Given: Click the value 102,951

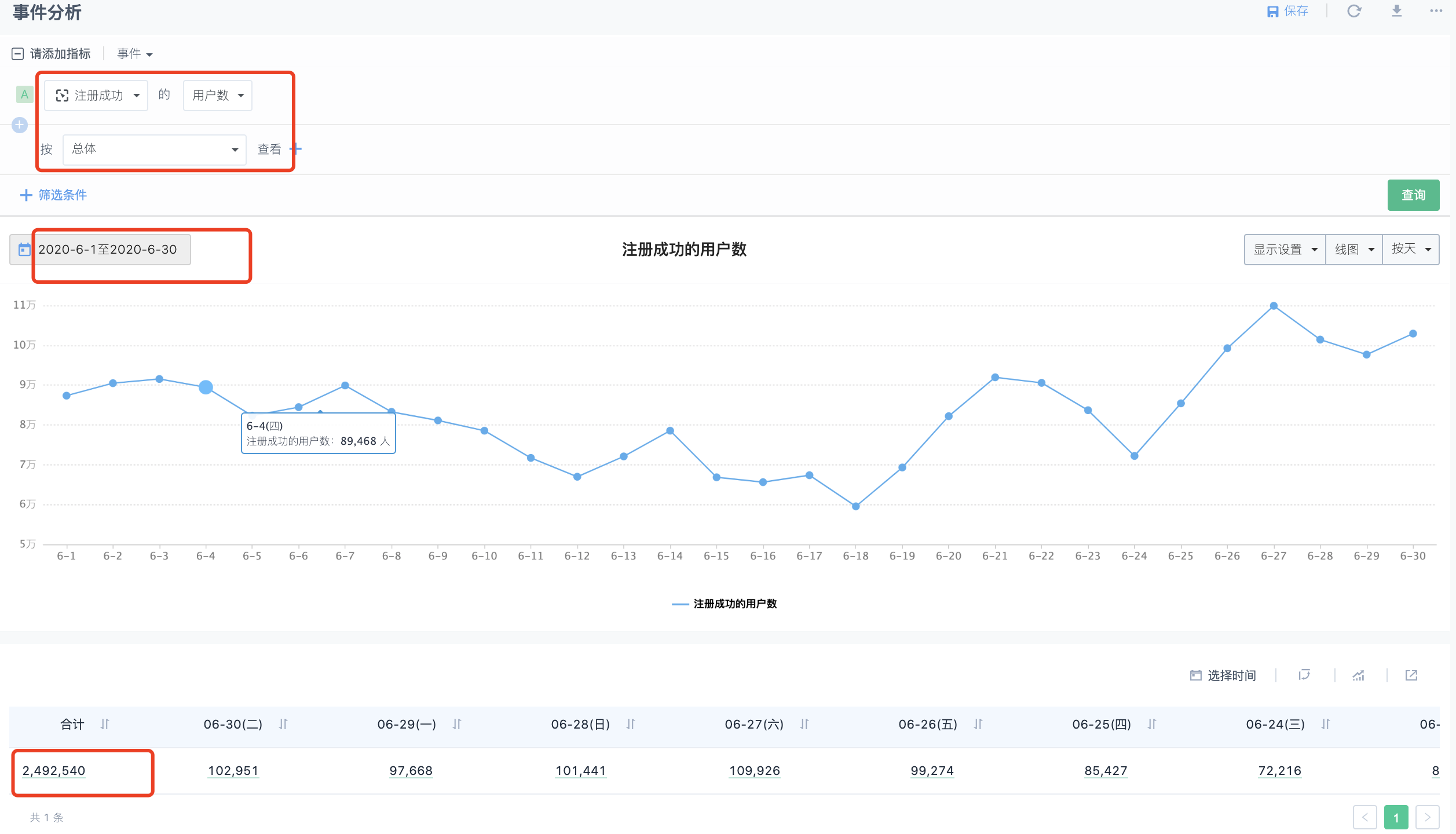Looking at the screenshot, I should click(x=233, y=771).
